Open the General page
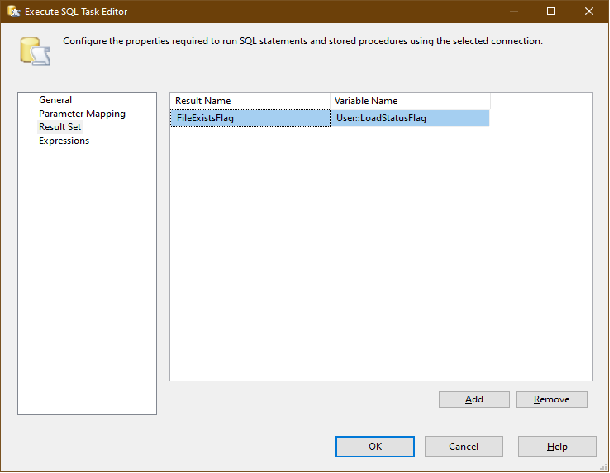Viewport: 610px width, 473px height. click(x=55, y=100)
